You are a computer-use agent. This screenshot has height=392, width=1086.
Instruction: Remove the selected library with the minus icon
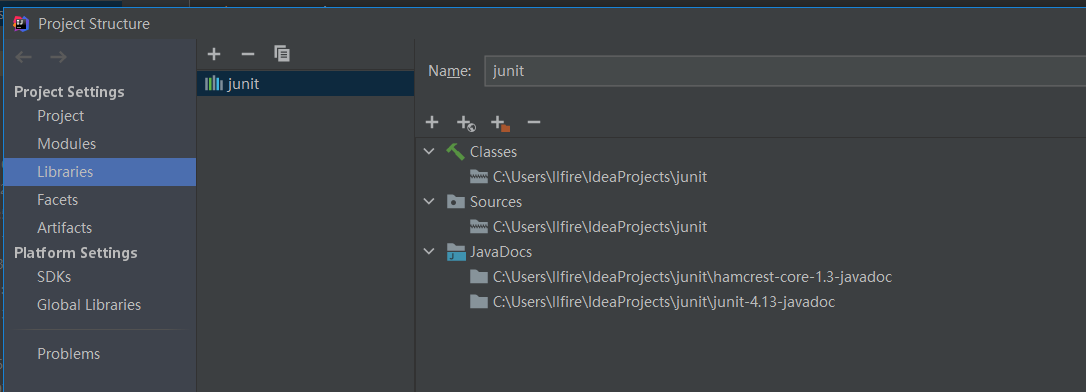pos(247,54)
